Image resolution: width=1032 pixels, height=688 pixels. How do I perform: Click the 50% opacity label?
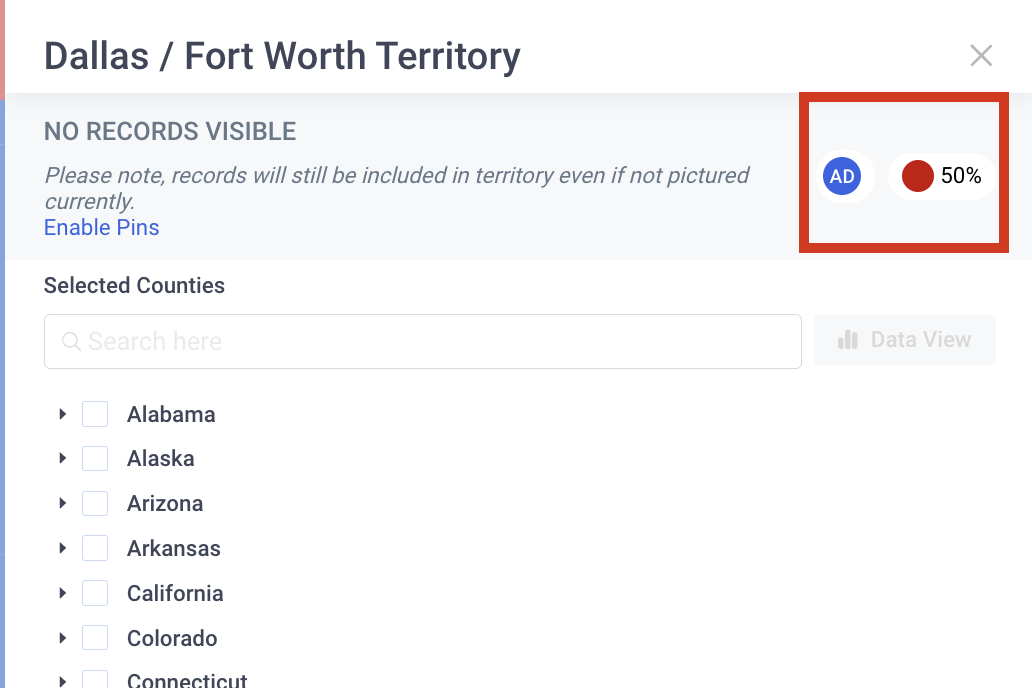point(961,176)
